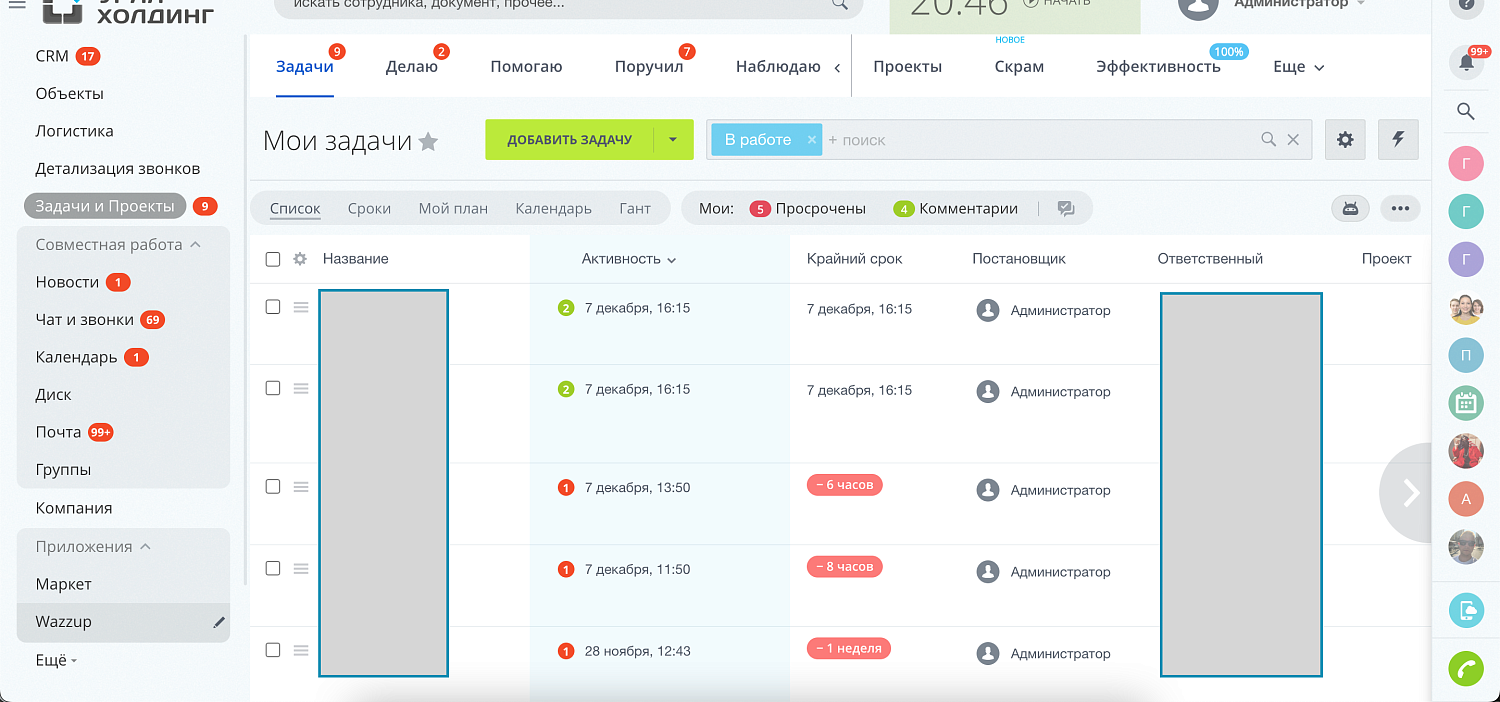Click the column settings gear in the table header
This screenshot has width=1500, height=702.
[298, 258]
